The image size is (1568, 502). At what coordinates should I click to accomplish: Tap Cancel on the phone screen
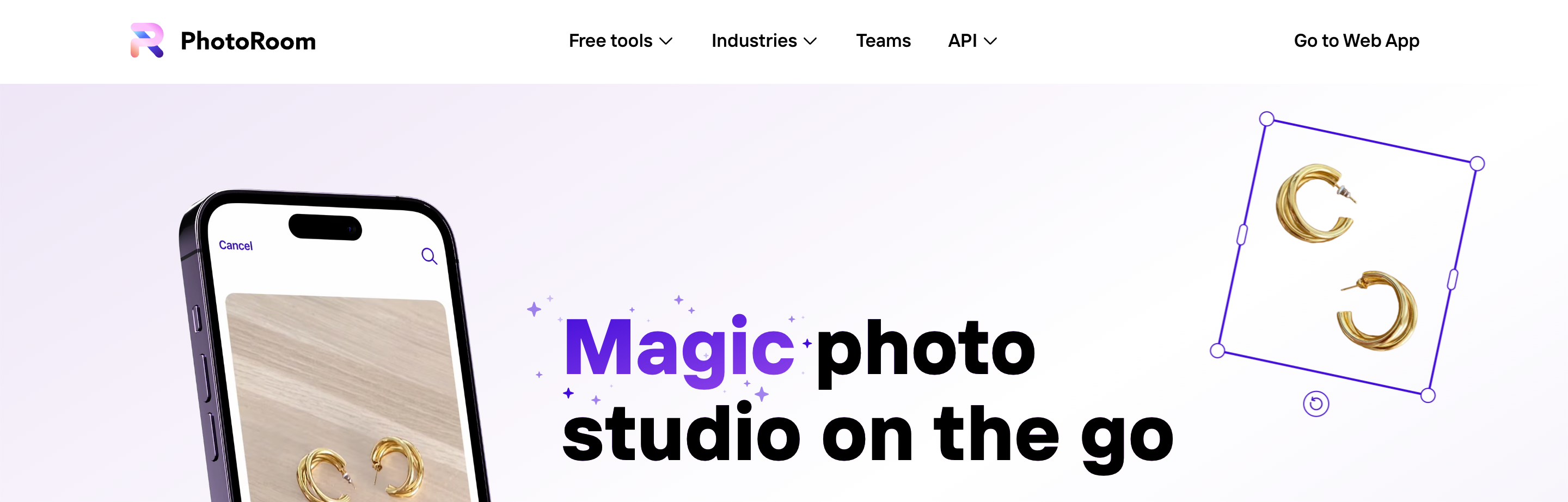click(236, 245)
